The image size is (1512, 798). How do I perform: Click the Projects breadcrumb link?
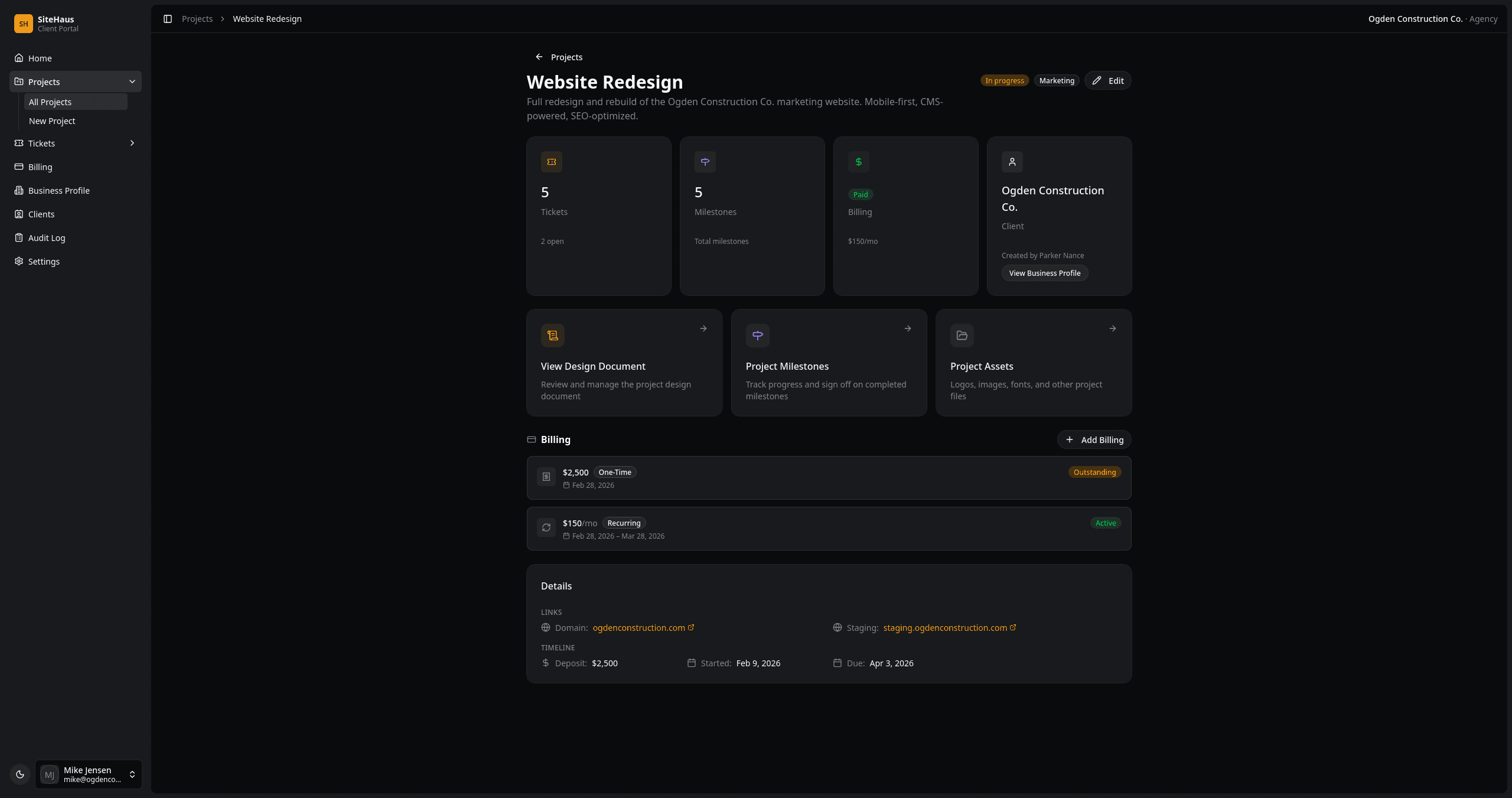pos(197,18)
